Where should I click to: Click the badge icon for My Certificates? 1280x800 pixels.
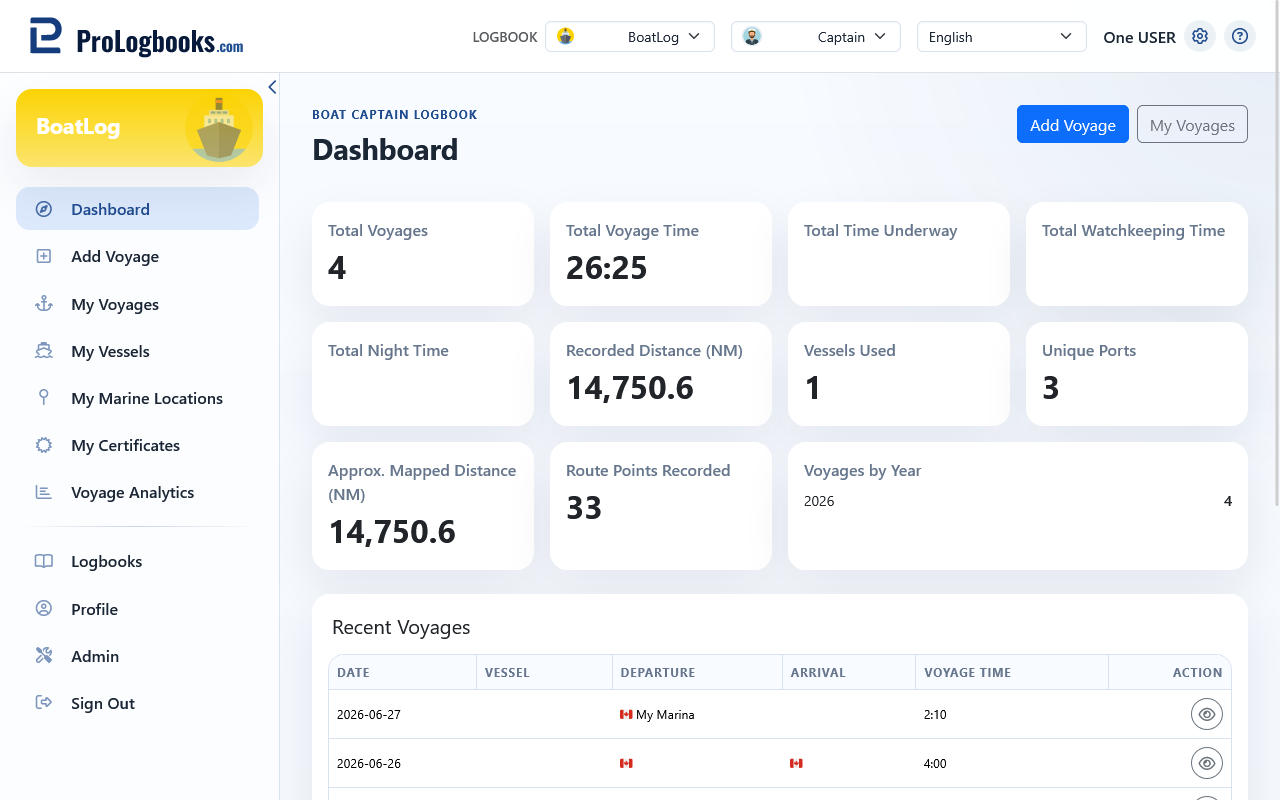[x=44, y=445]
